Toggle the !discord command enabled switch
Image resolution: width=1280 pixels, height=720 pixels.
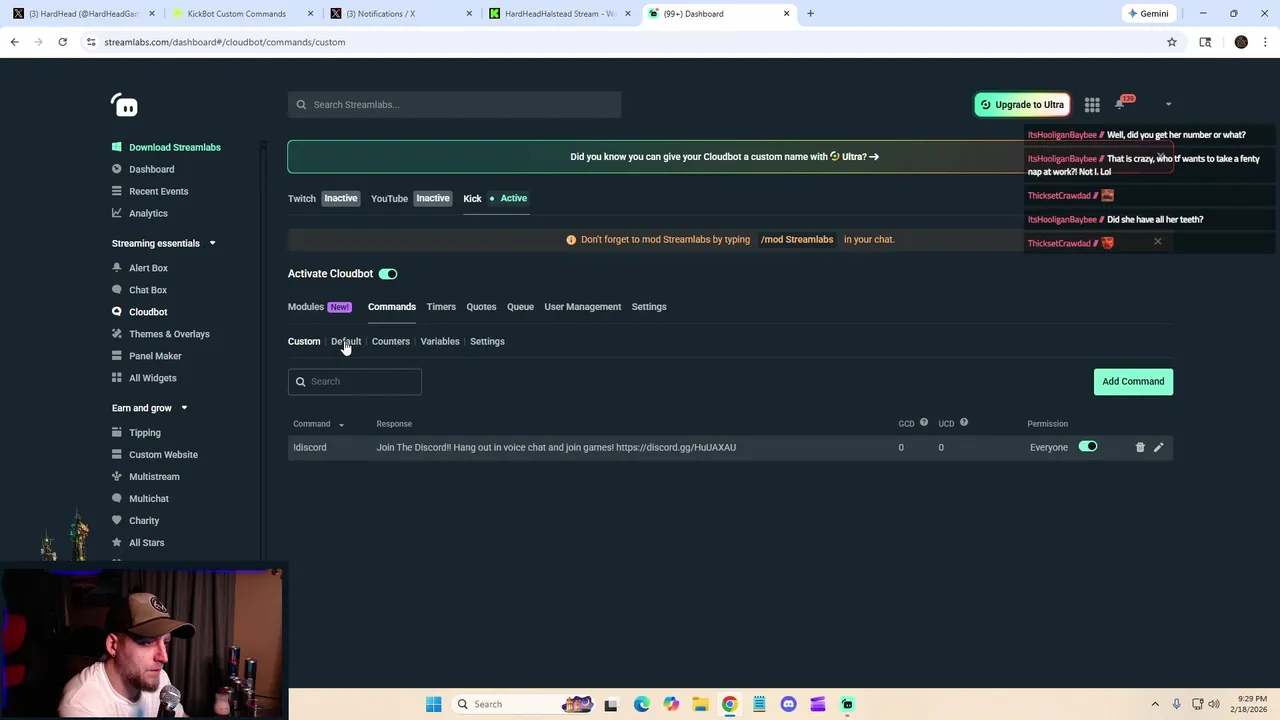[x=1088, y=447]
